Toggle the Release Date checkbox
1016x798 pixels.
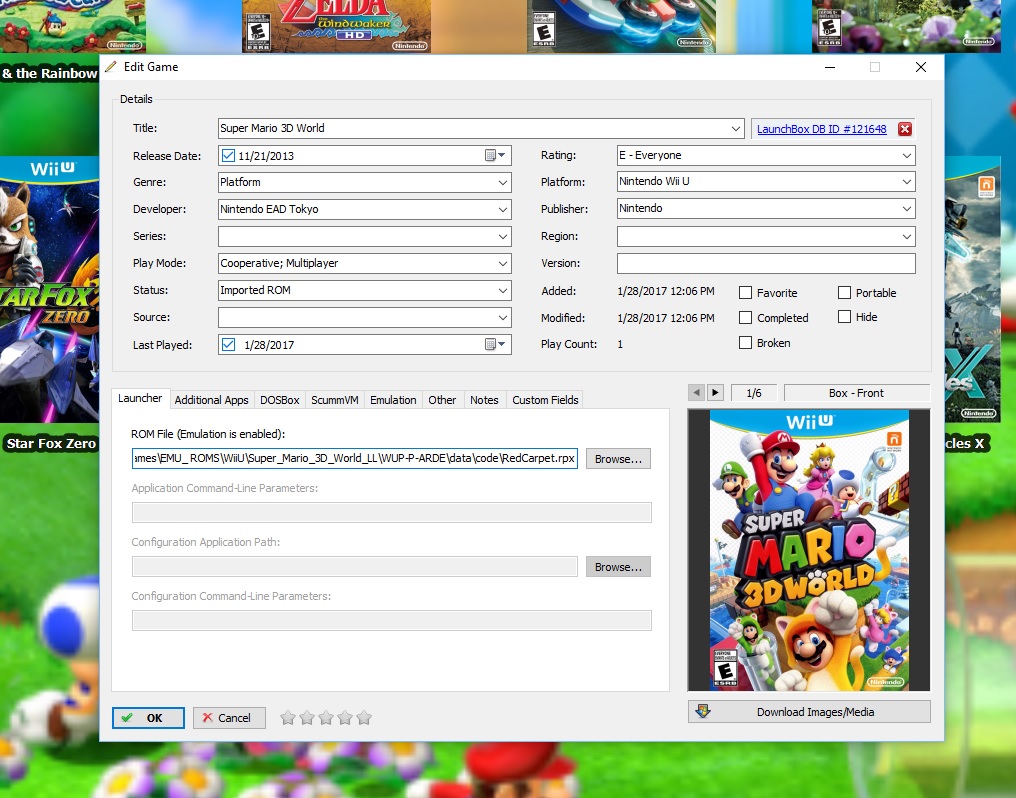click(x=228, y=155)
